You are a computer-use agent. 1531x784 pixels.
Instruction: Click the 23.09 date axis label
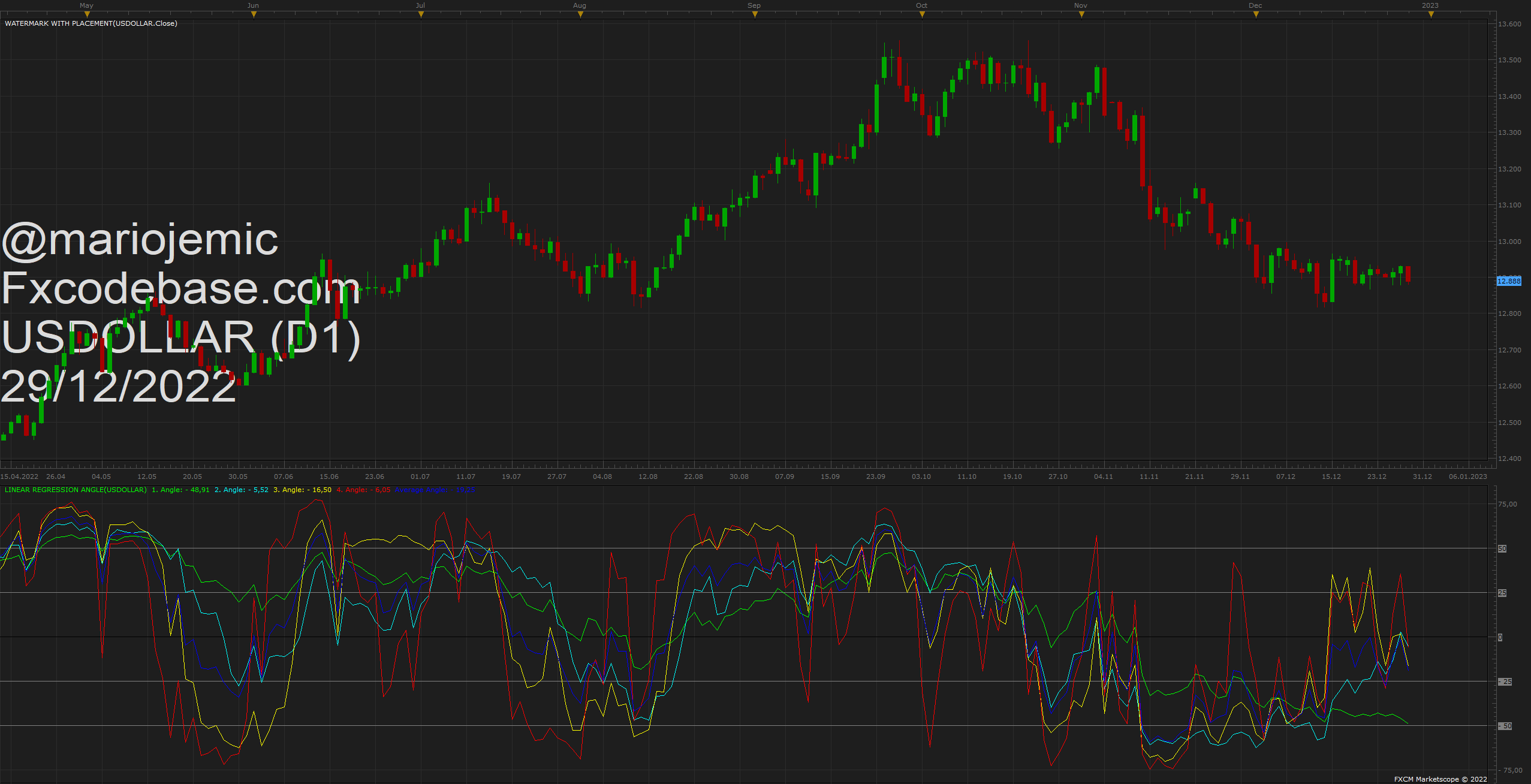pyautogui.click(x=876, y=477)
